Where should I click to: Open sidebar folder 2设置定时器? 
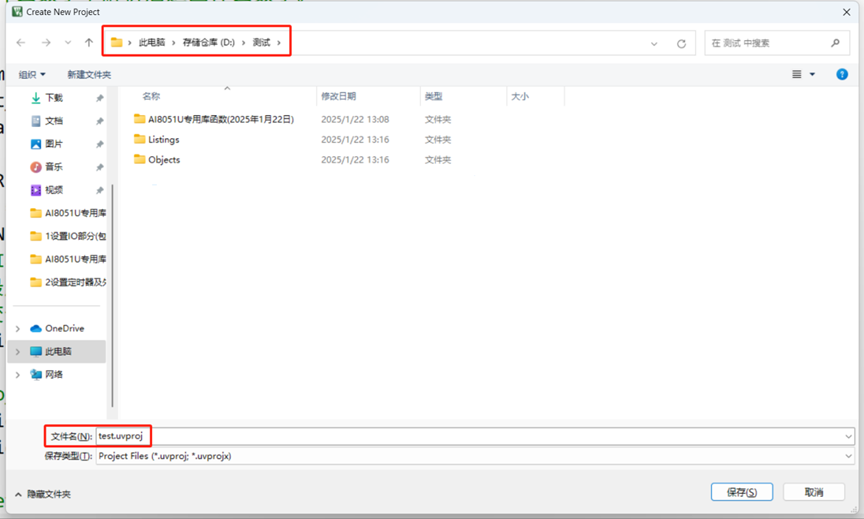pyautogui.click(x=68, y=283)
